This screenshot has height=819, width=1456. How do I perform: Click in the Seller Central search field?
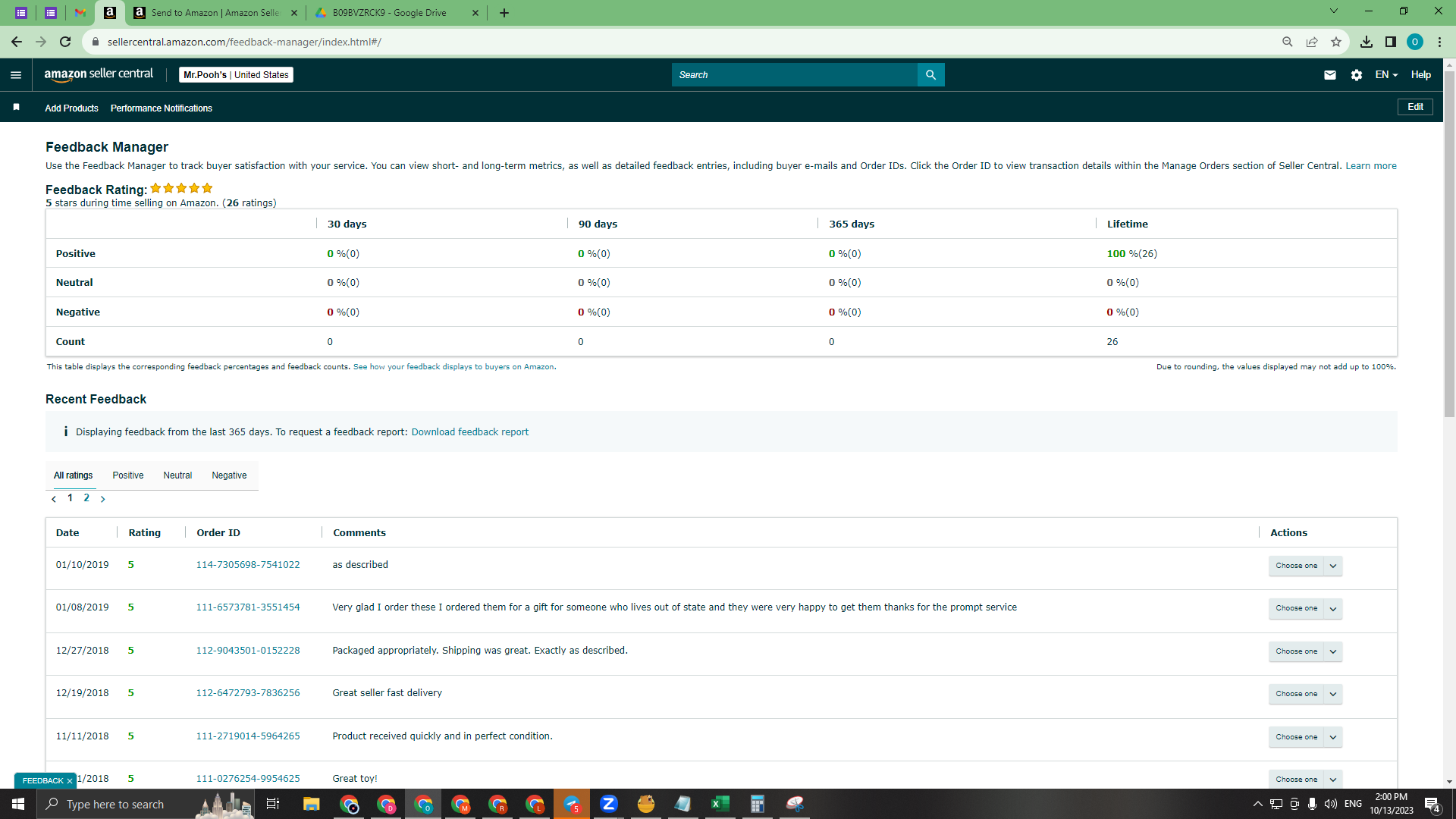click(795, 75)
